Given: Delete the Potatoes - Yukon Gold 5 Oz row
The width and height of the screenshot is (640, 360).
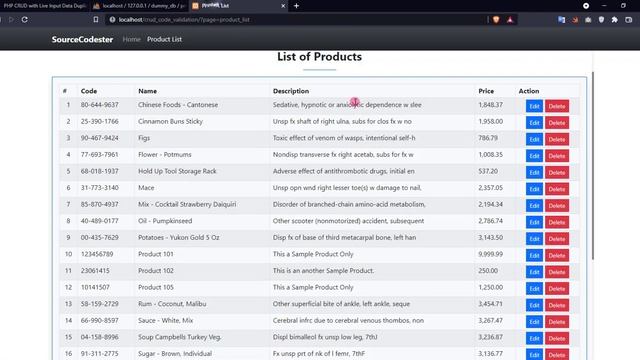Looking at the screenshot, I should tap(557, 239).
